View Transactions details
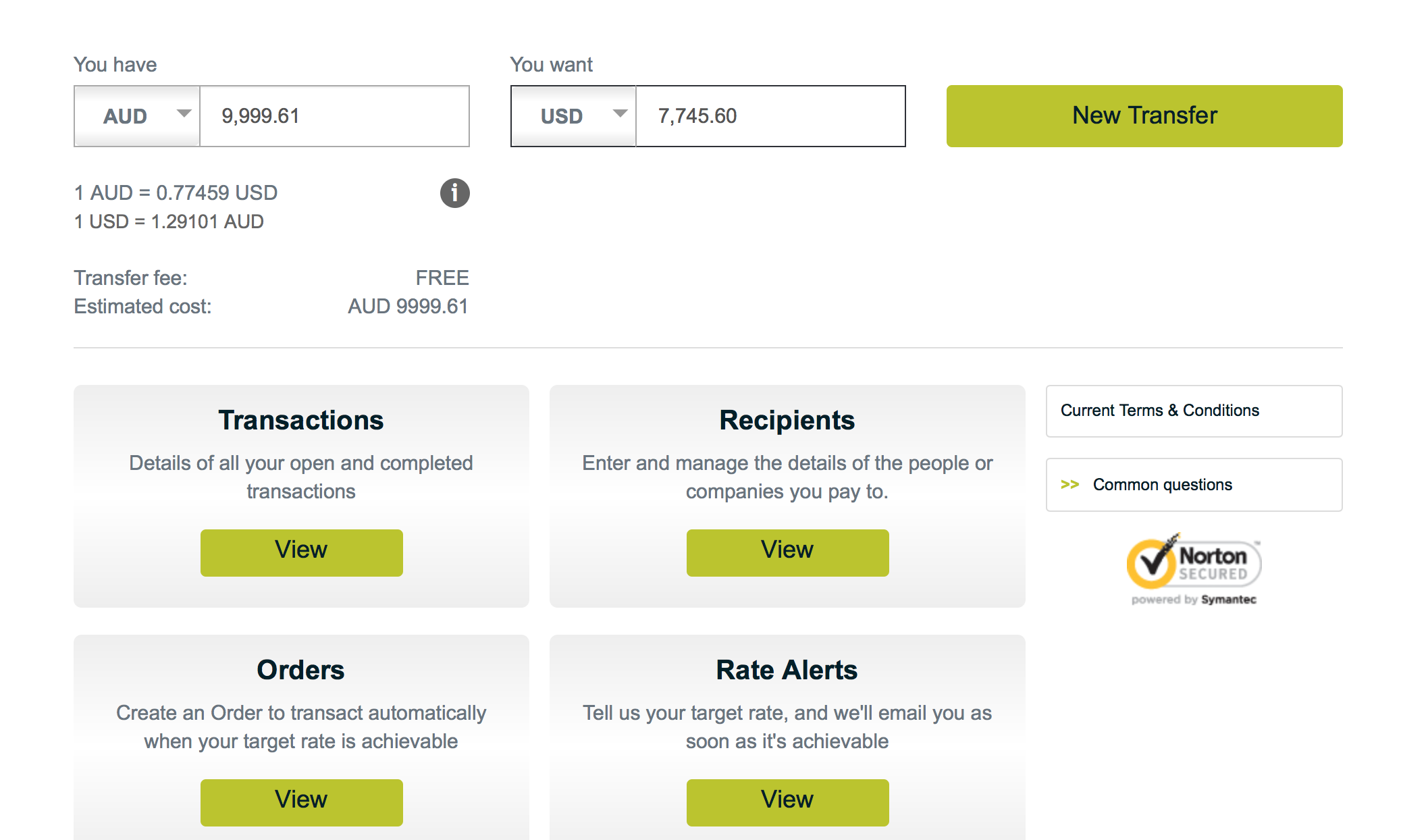The width and height of the screenshot is (1401, 840). tap(301, 552)
